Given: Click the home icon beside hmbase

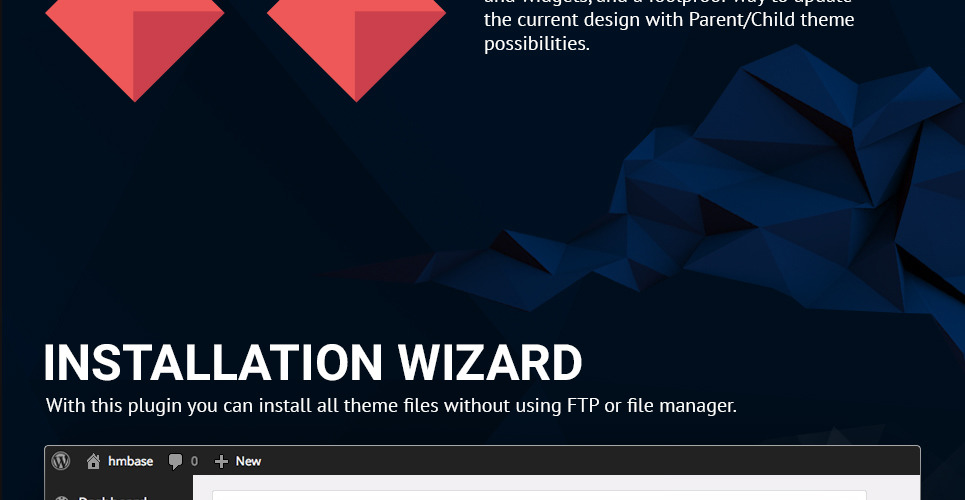Looking at the screenshot, I should 94,461.
